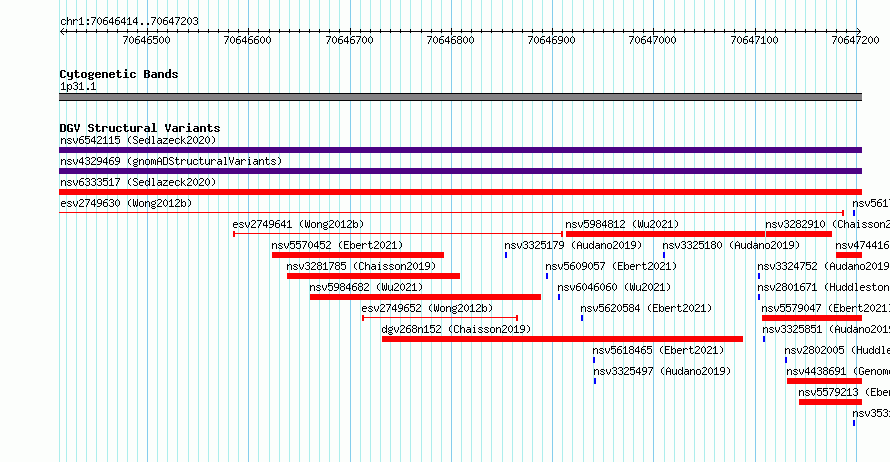Click the nsv5579213 red variant bar

point(830,402)
